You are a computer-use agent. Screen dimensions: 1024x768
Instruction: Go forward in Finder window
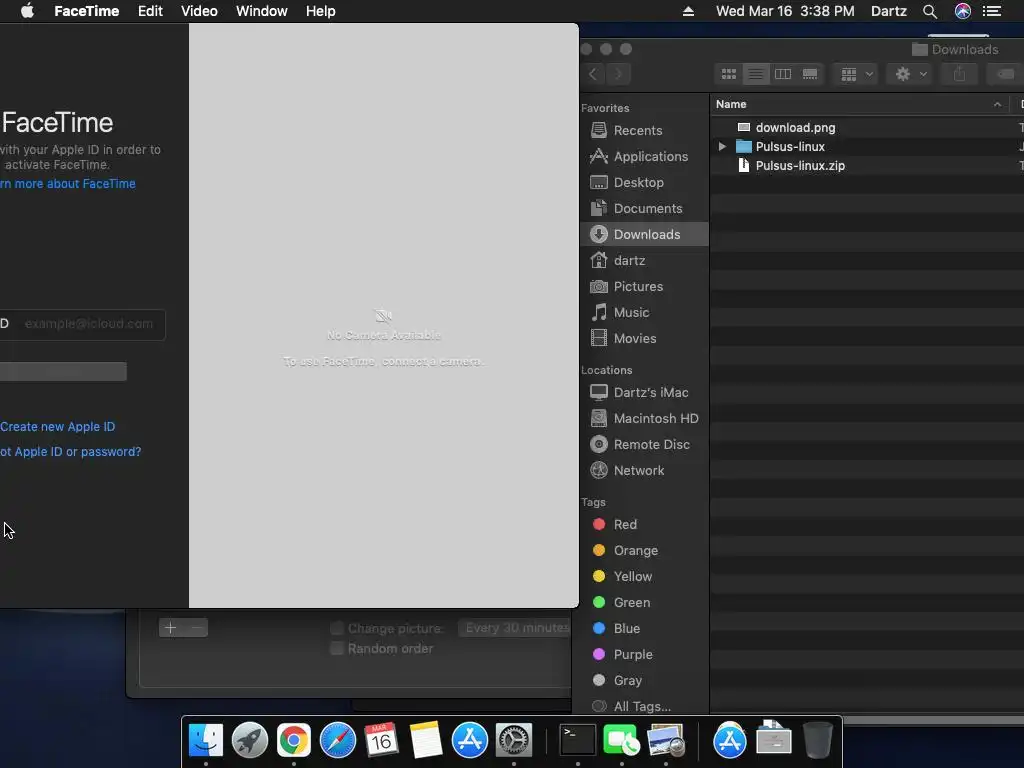618,74
